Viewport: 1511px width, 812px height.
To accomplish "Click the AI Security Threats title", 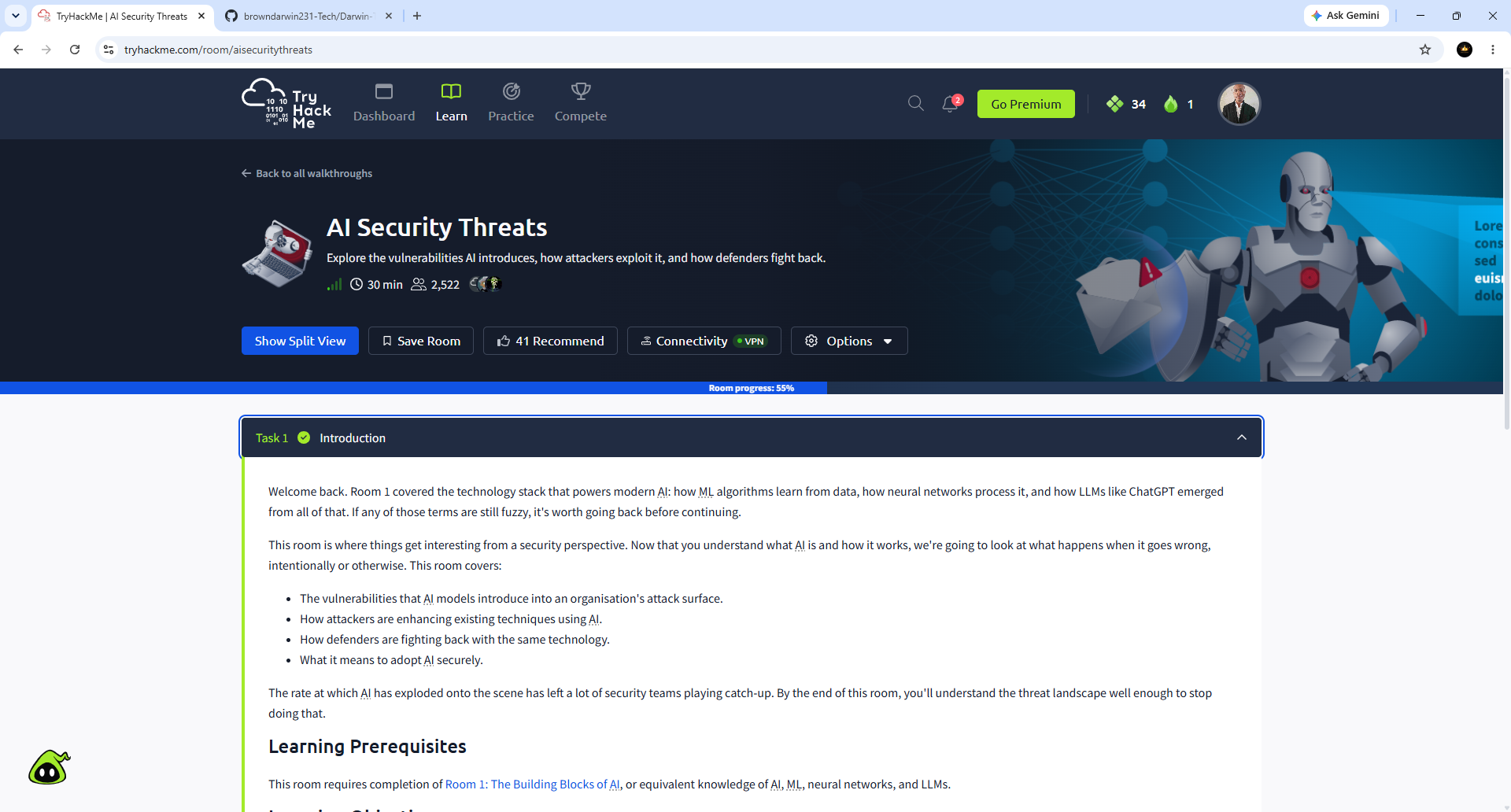I will pyautogui.click(x=437, y=227).
